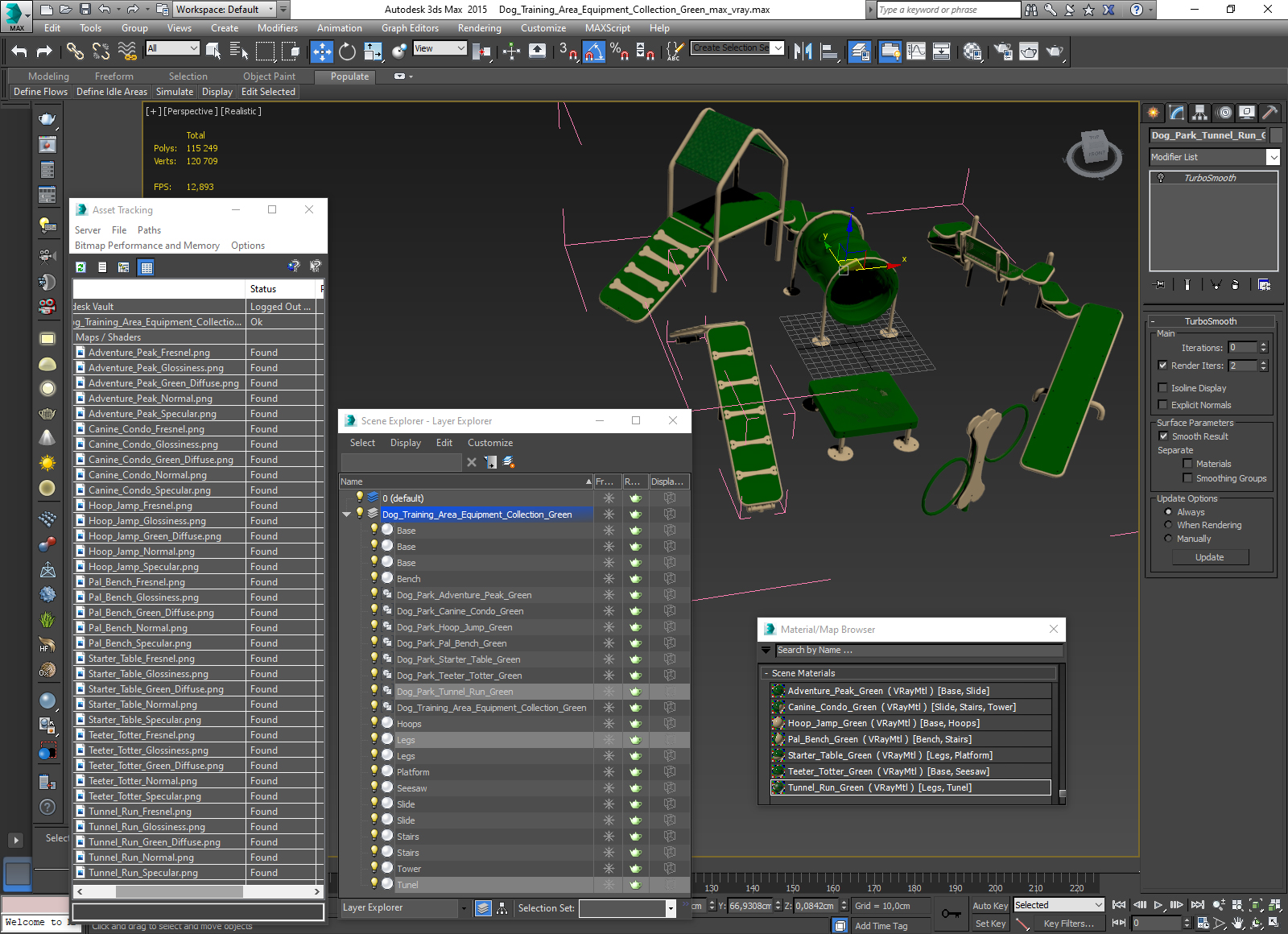Collapse the Dog_Training_Area_Equipment_Collection_Green layer
This screenshot has height=934, width=1288.
click(347, 514)
